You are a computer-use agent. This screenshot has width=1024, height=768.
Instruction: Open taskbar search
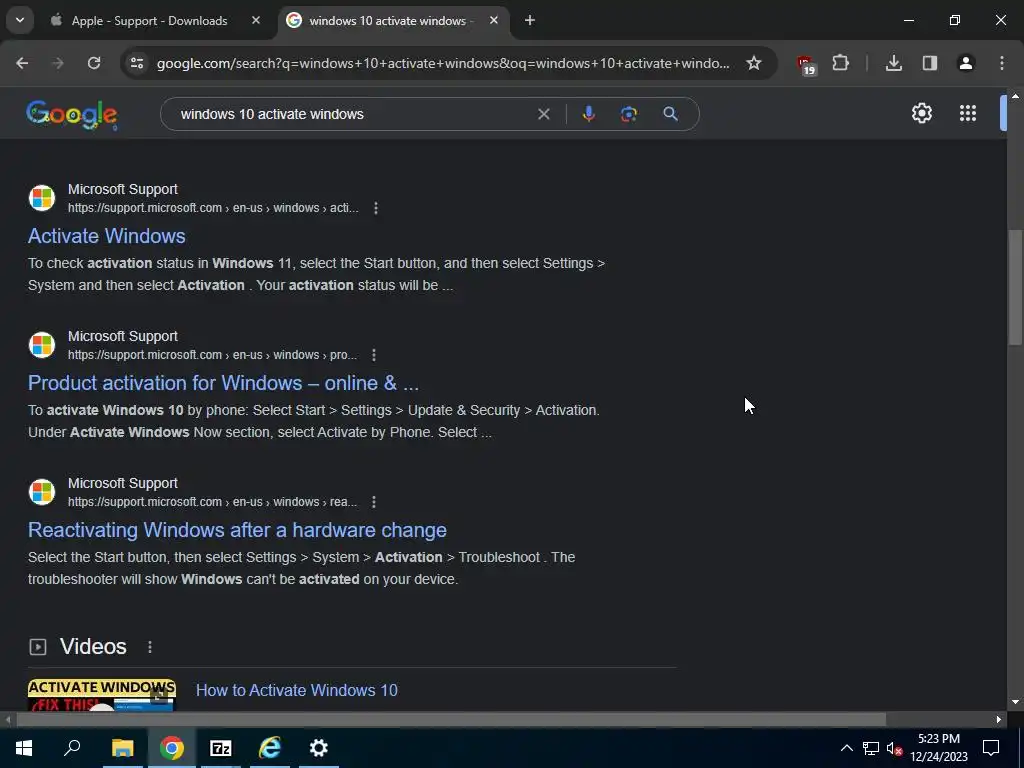click(72, 748)
